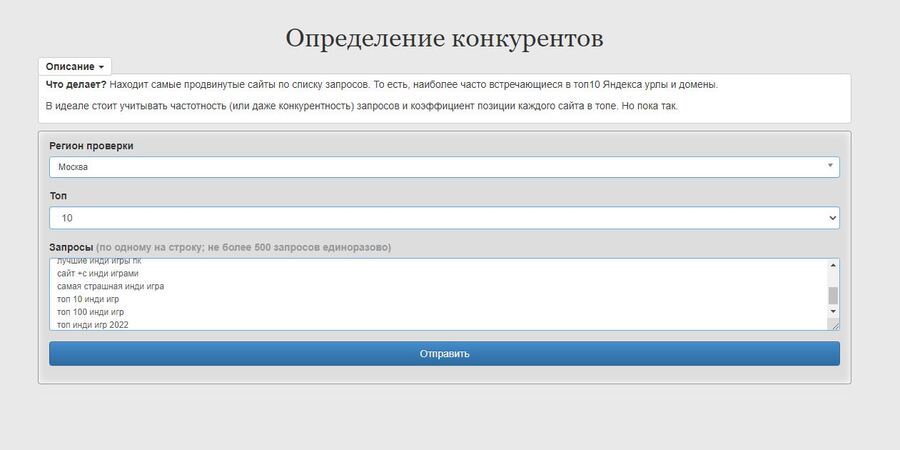
Task: Open the Регион проверки dropdown showing Москва
Action: point(444,167)
